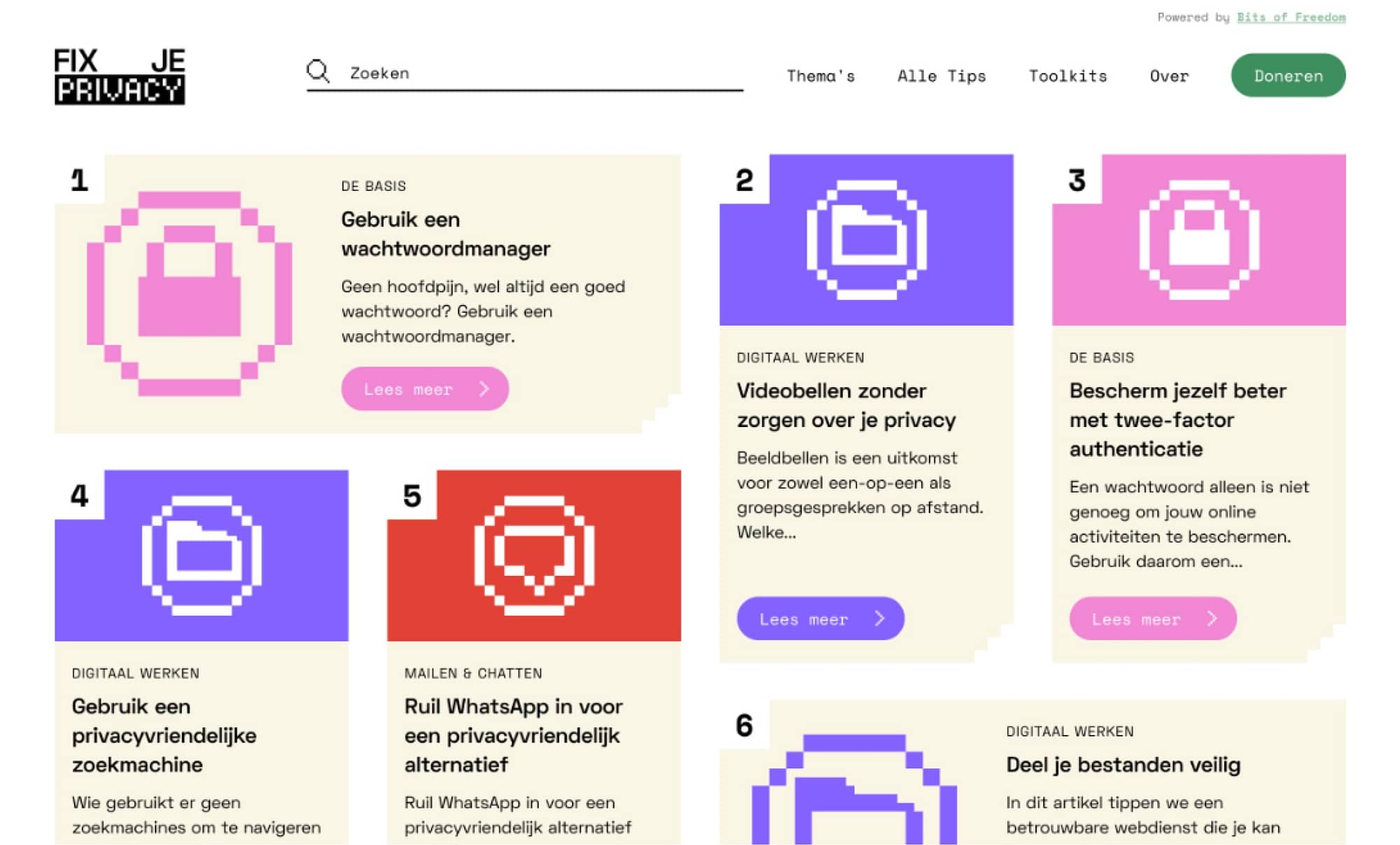Screen dimensions: 1400x845
Task: Click the pink thumbnail of the twee-factor card
Action: pyautogui.click(x=1199, y=240)
